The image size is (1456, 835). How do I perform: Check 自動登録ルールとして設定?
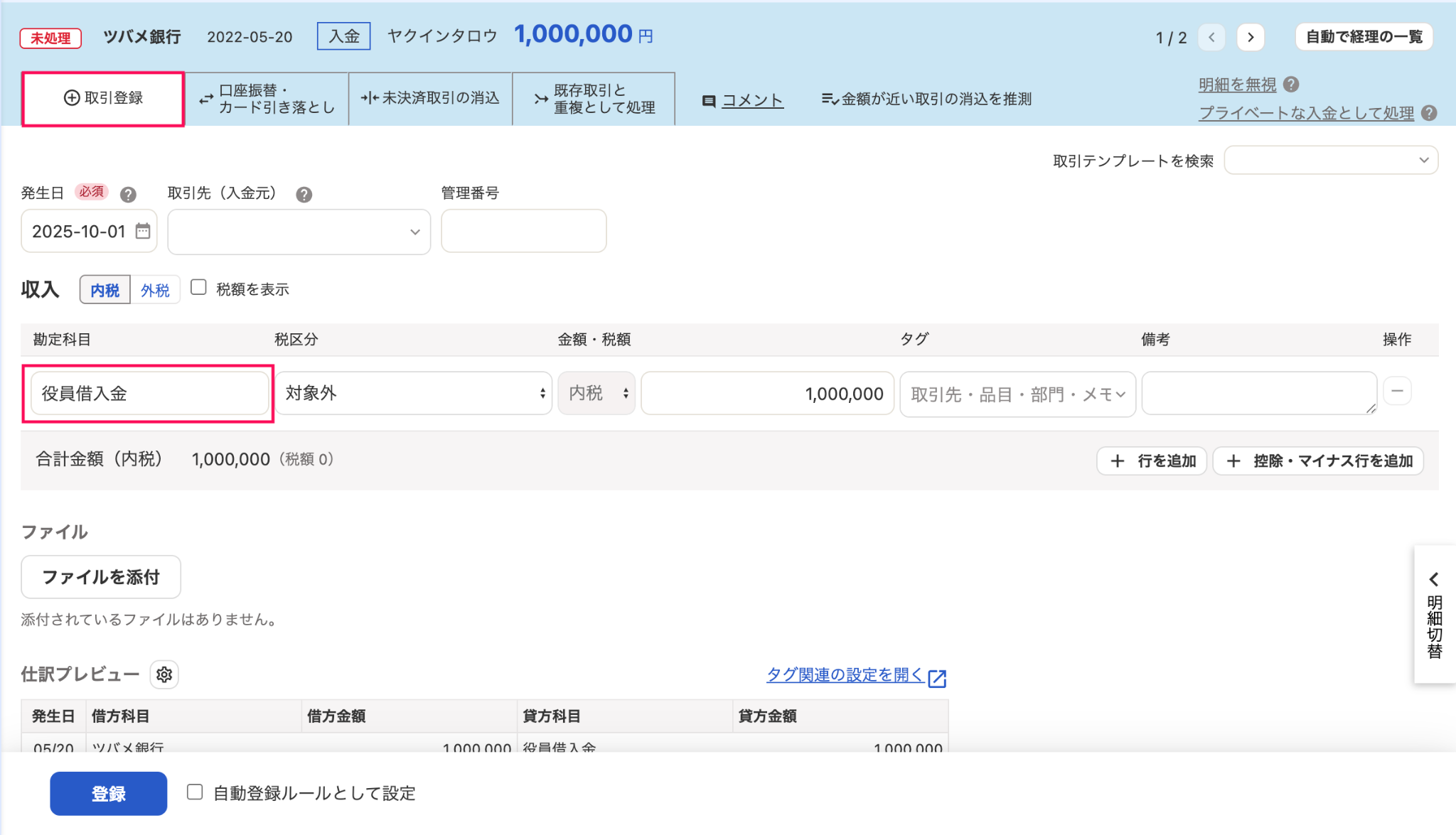195,792
